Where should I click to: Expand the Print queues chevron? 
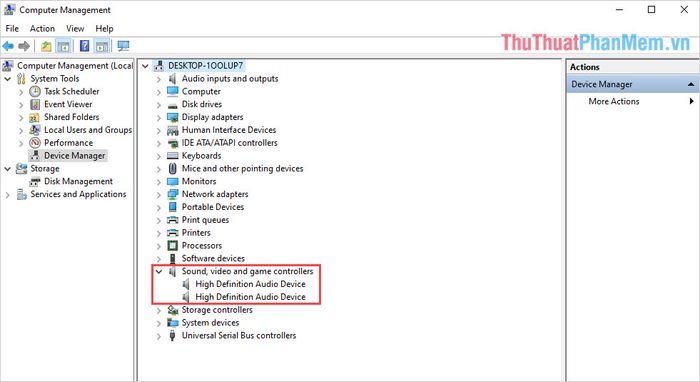coord(158,220)
